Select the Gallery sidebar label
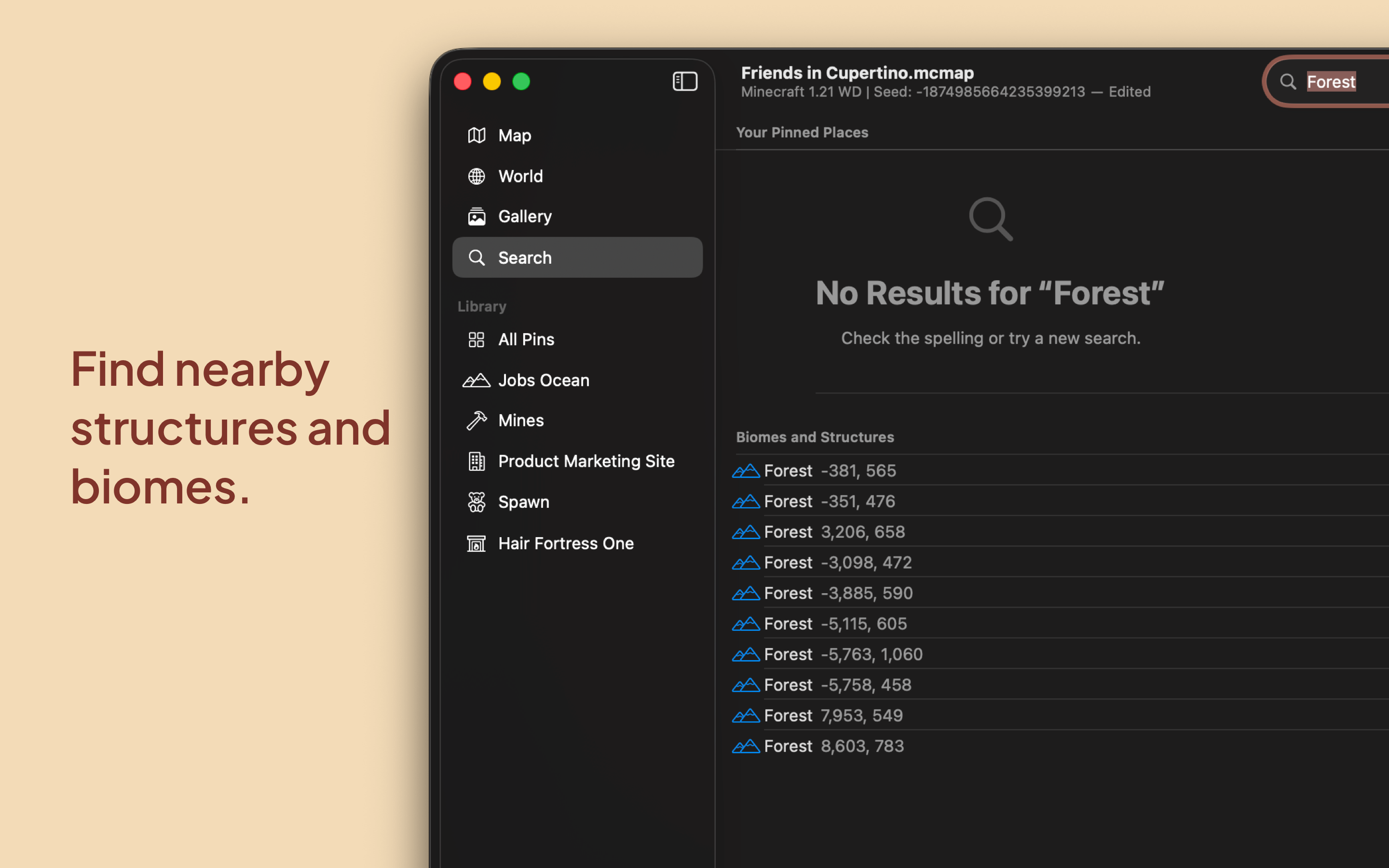Screen dimensions: 1389x868 (x=525, y=217)
